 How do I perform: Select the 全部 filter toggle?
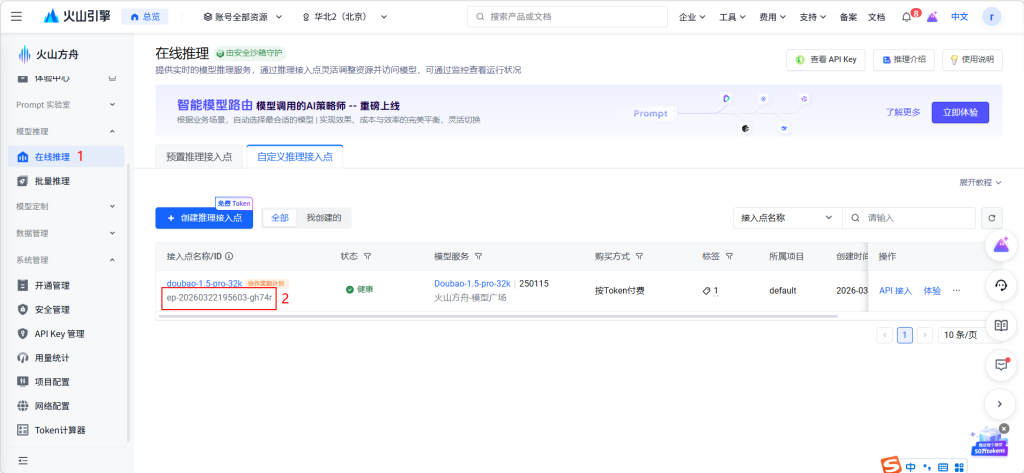pos(279,218)
